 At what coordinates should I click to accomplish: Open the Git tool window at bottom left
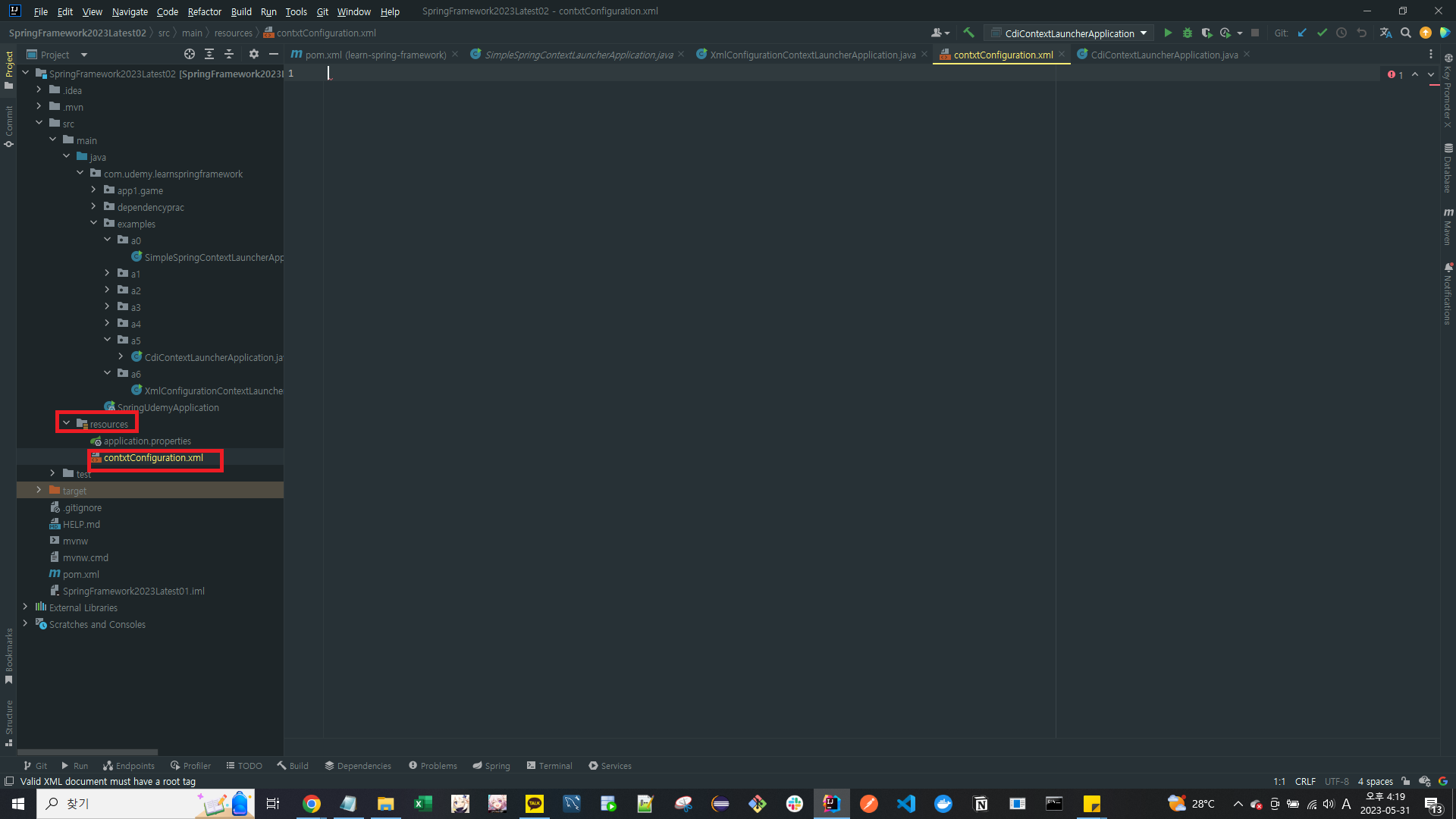click(35, 765)
